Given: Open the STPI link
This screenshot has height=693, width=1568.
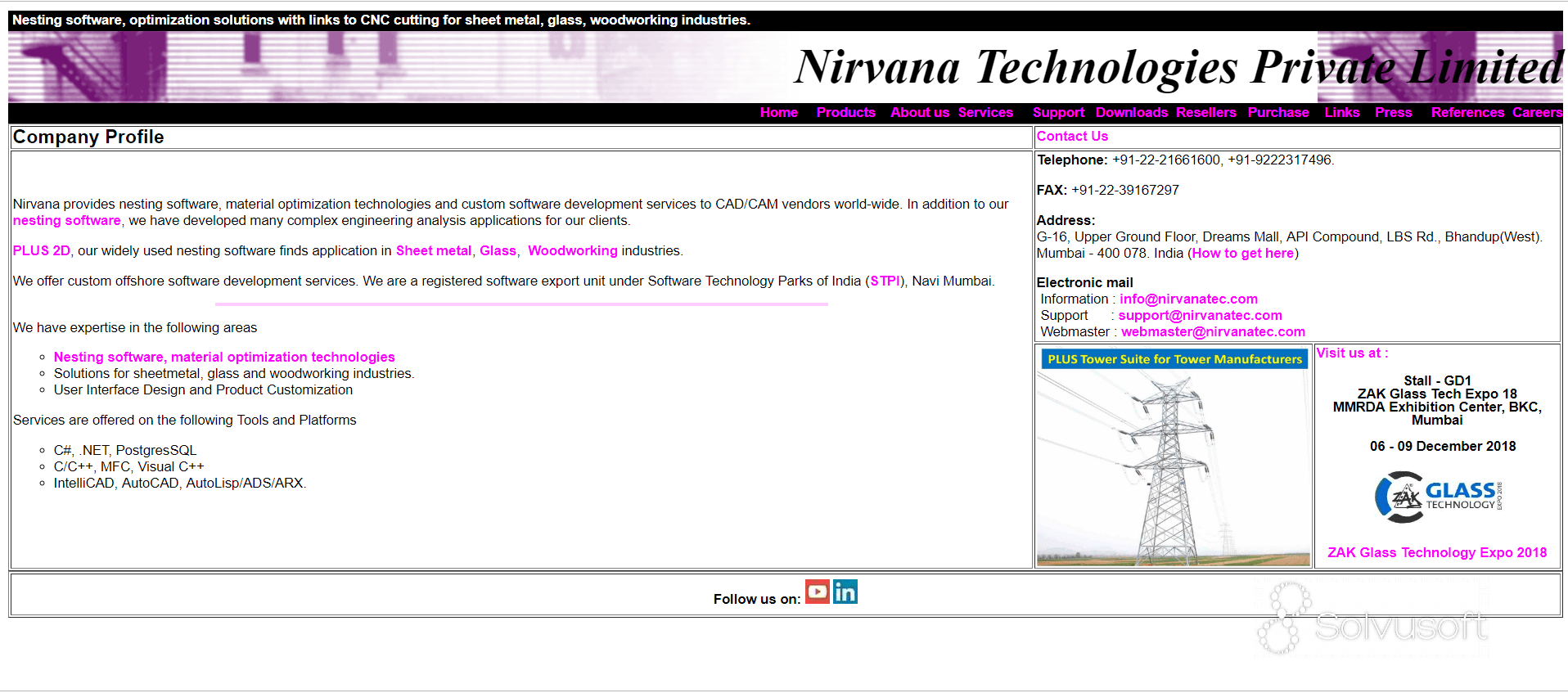Looking at the screenshot, I should pyautogui.click(x=885, y=281).
